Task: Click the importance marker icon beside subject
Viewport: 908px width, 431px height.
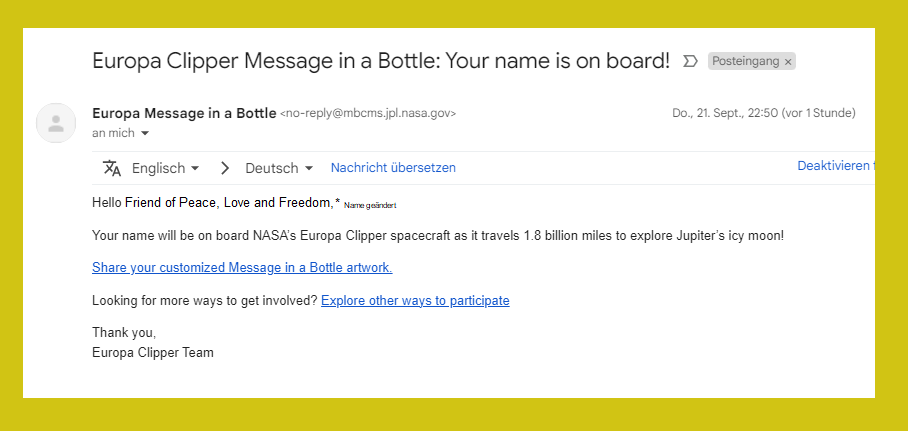Action: tap(690, 61)
